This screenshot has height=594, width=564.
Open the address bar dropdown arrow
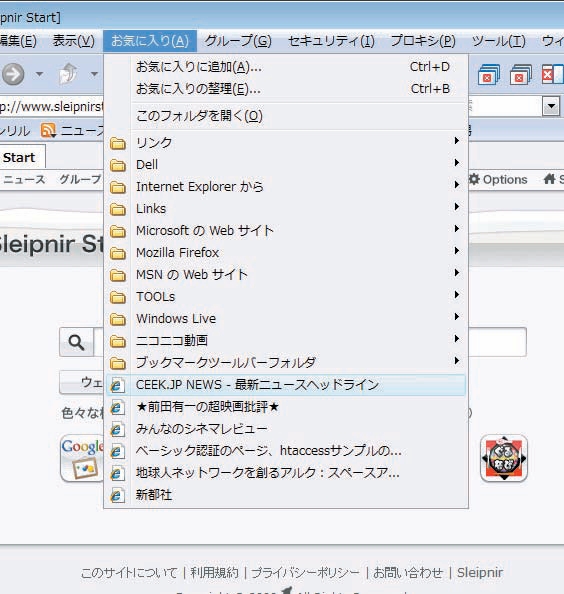pos(551,106)
